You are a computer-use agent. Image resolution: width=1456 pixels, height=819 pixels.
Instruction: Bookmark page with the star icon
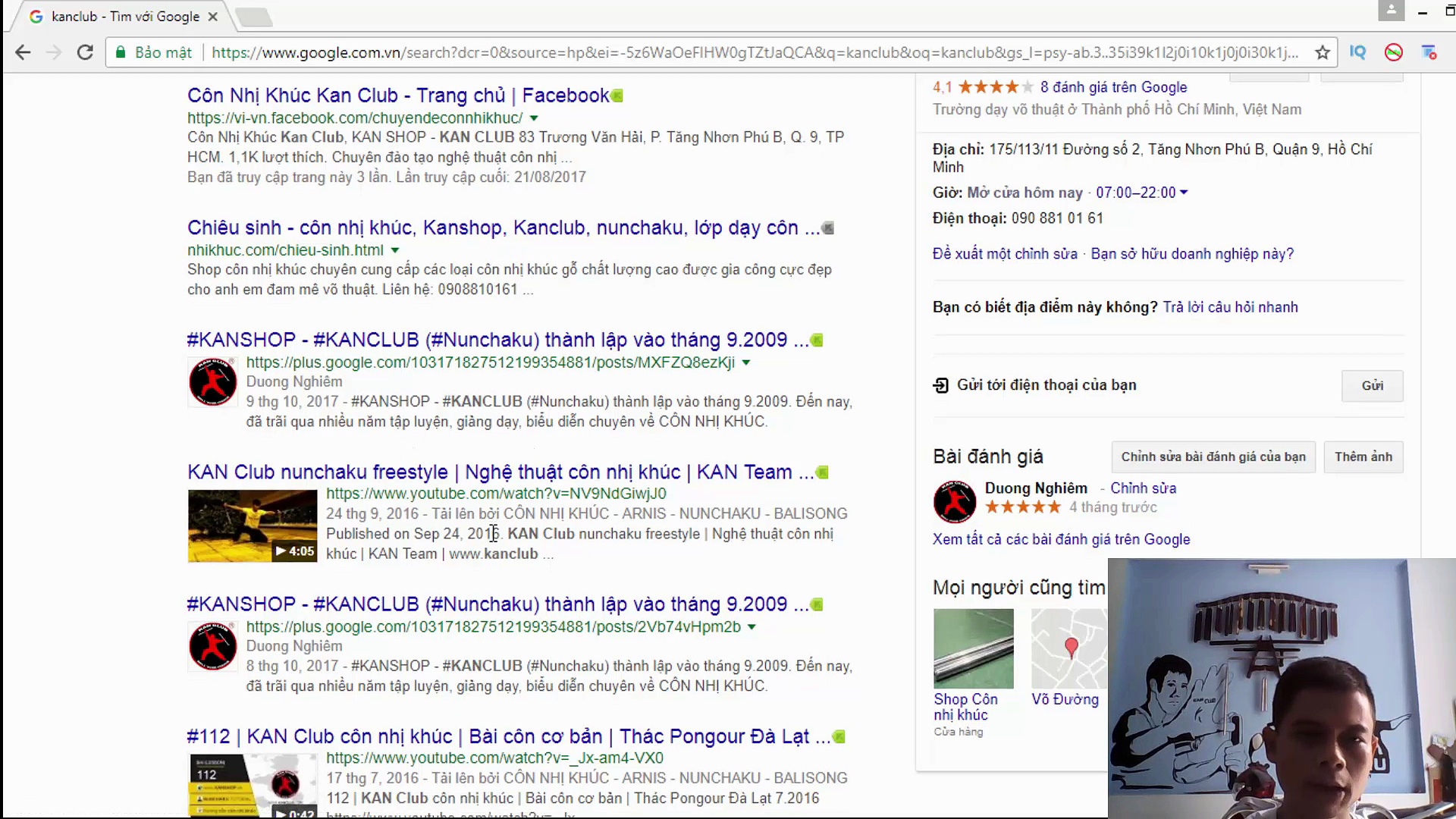tap(1323, 52)
